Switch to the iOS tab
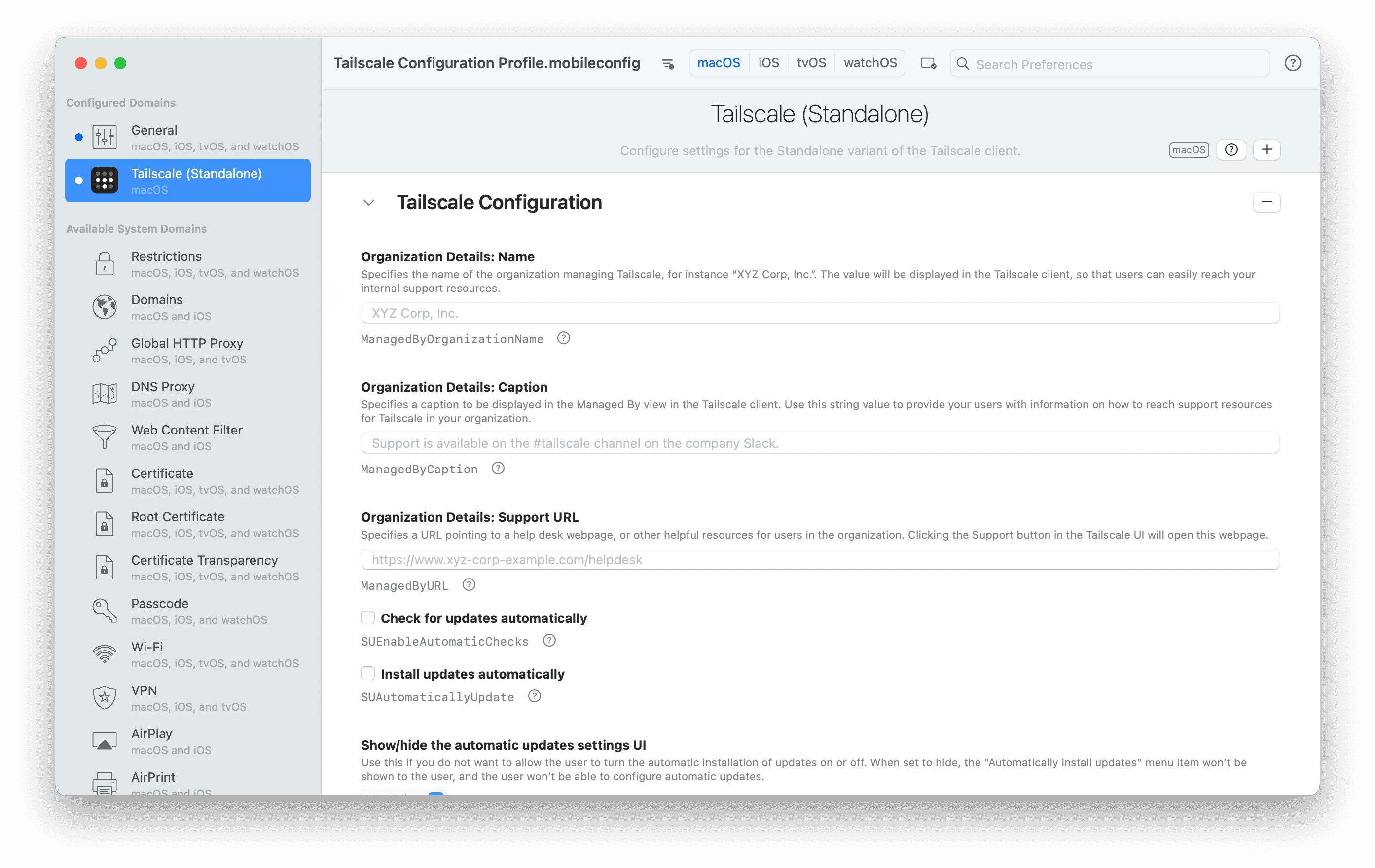The width and height of the screenshot is (1375, 868). pyautogui.click(x=768, y=63)
